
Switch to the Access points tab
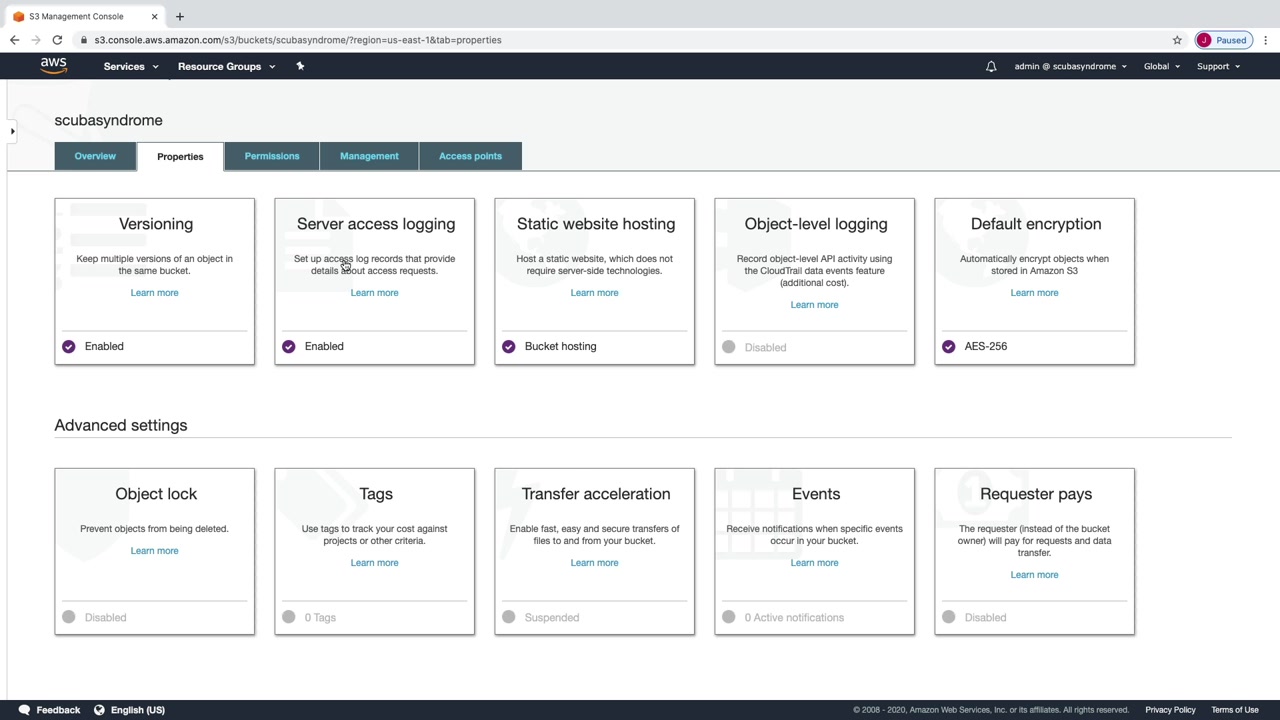click(470, 156)
